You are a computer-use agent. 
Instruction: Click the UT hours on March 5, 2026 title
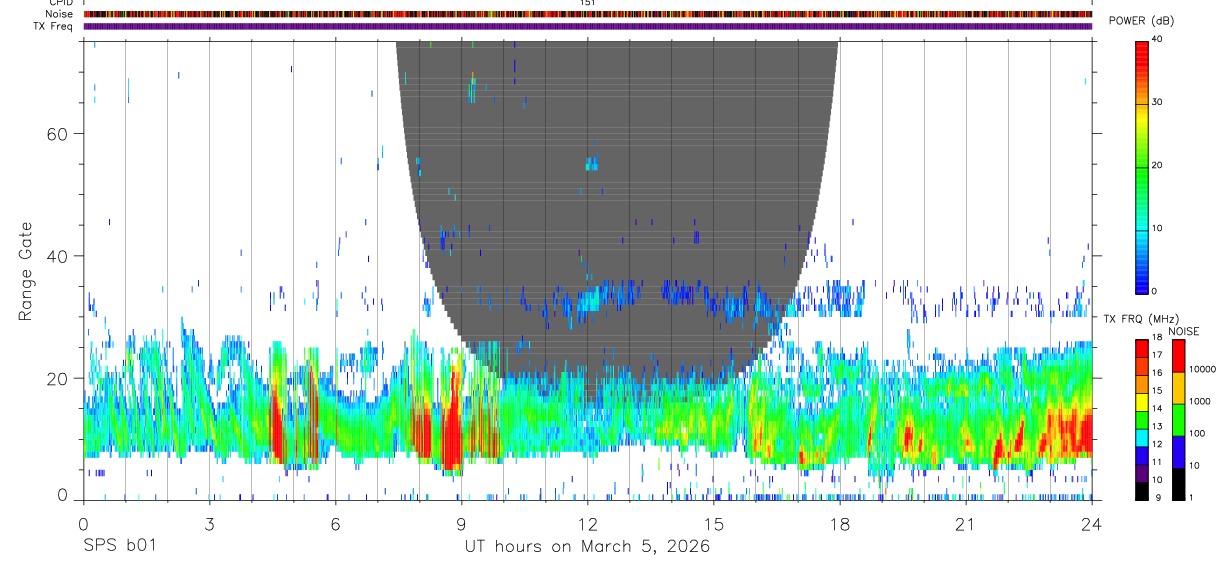click(x=587, y=547)
